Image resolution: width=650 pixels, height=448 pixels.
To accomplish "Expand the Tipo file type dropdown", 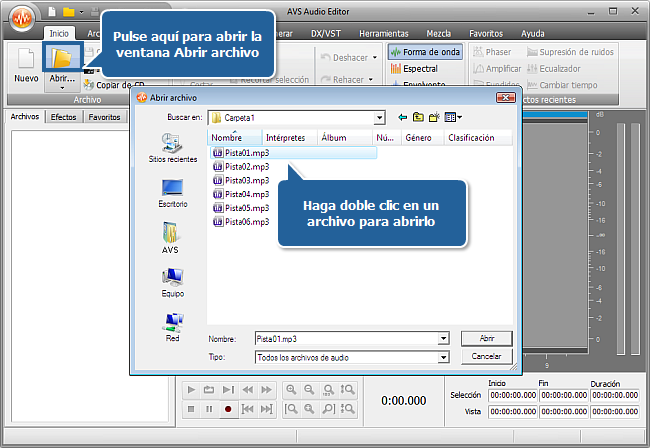I will click(x=443, y=356).
